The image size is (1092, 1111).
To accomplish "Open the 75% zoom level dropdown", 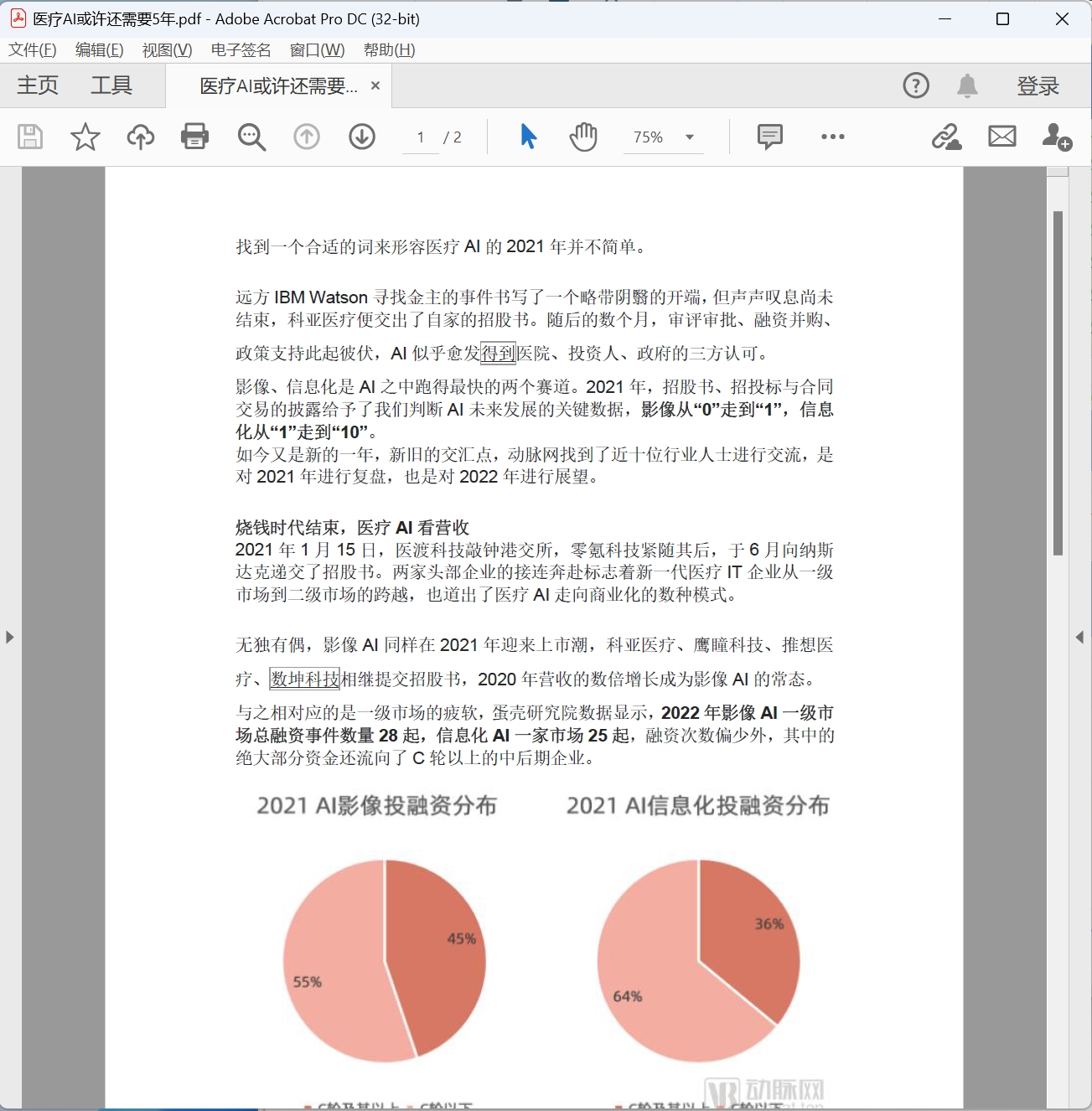I will pos(690,137).
